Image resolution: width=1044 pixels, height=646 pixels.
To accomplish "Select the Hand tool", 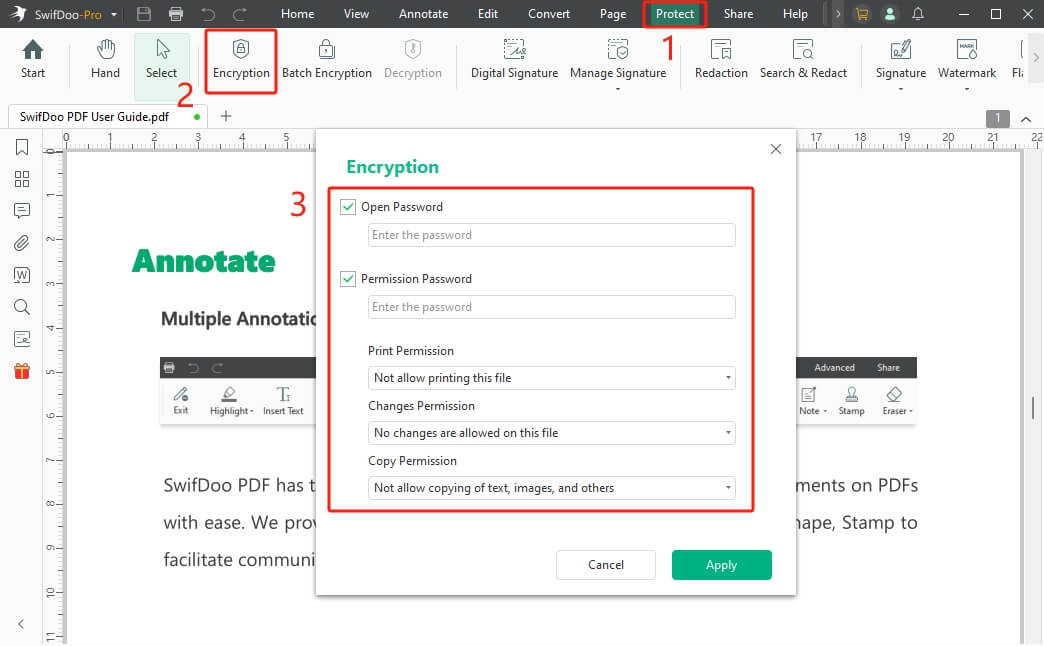I will (105, 60).
